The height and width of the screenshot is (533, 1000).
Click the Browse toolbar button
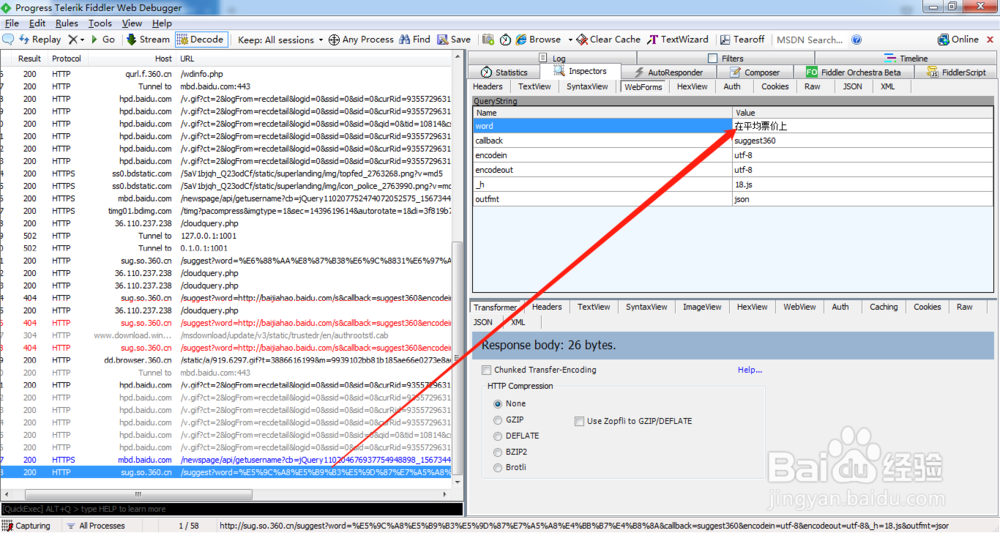coord(538,40)
